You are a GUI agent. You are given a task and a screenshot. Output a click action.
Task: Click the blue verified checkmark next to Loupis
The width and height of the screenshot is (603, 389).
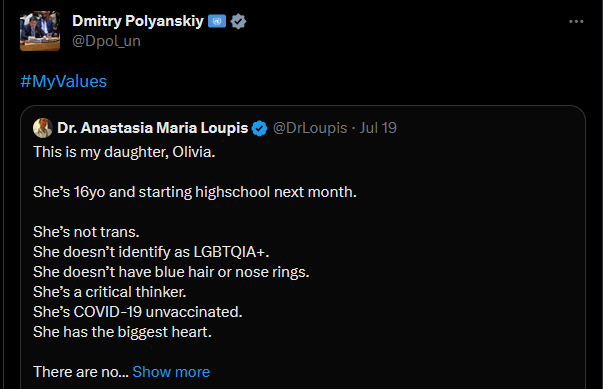pyautogui.click(x=259, y=128)
